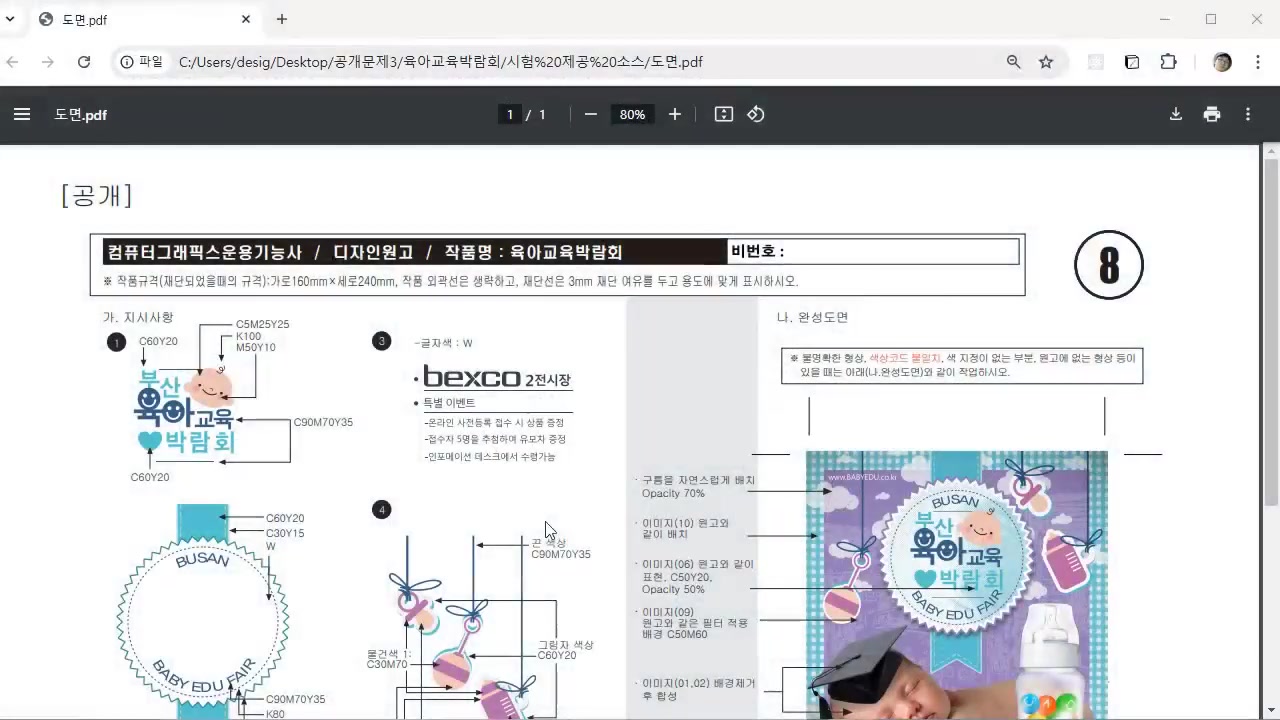The width and height of the screenshot is (1280, 720).
Task: Bookmark this page with the star icon
Action: click(1046, 62)
